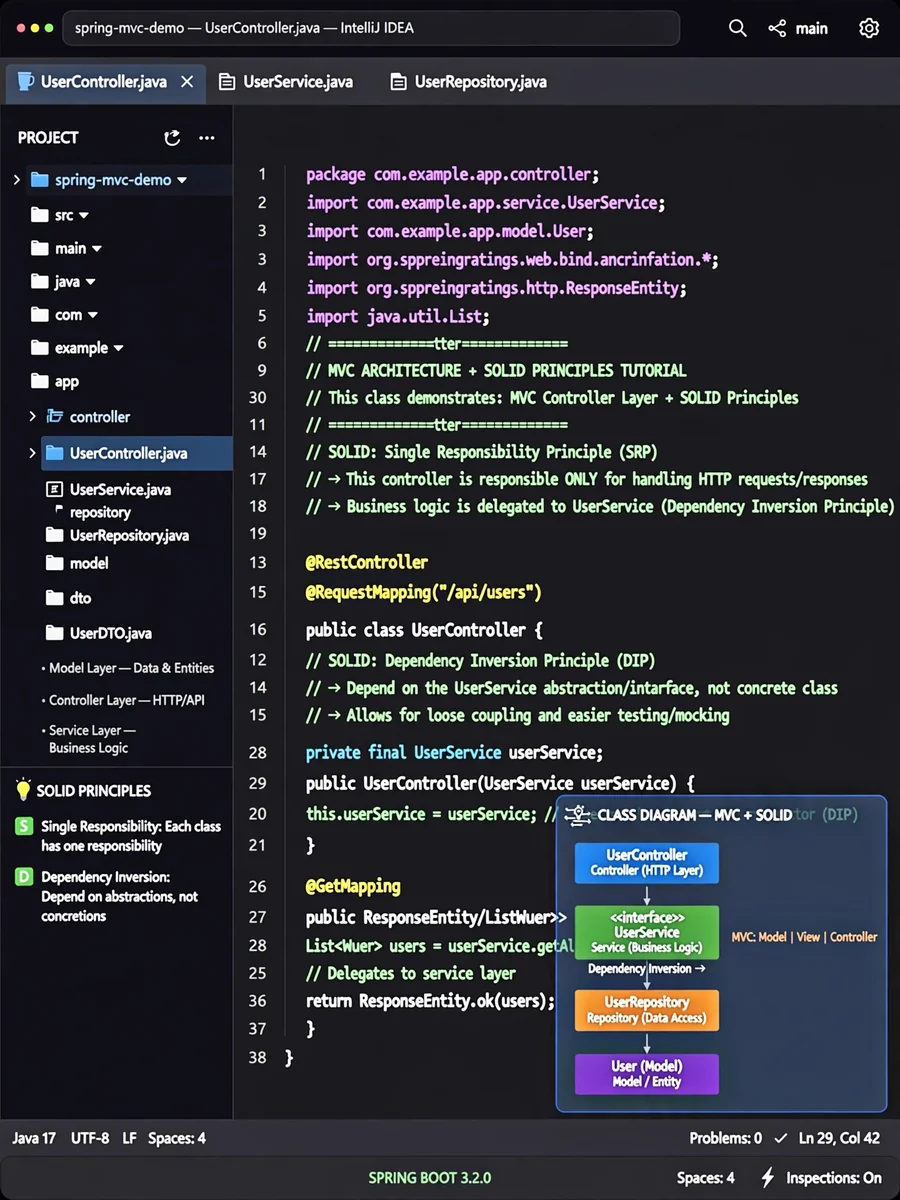Select the User (Model) box in diagram

(x=646, y=1074)
